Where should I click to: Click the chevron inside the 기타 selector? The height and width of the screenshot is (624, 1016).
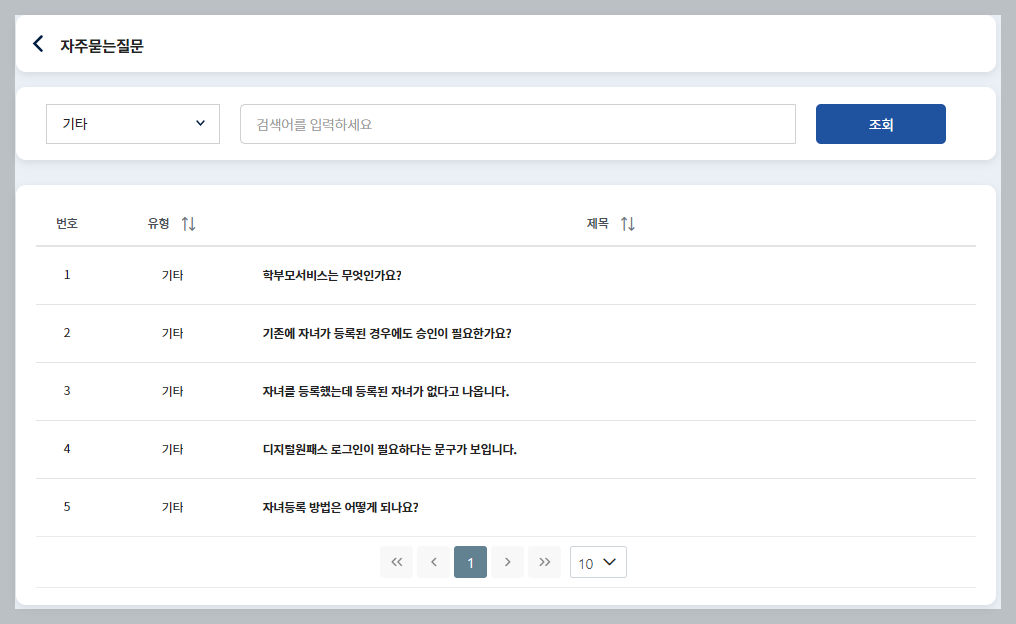(202, 123)
